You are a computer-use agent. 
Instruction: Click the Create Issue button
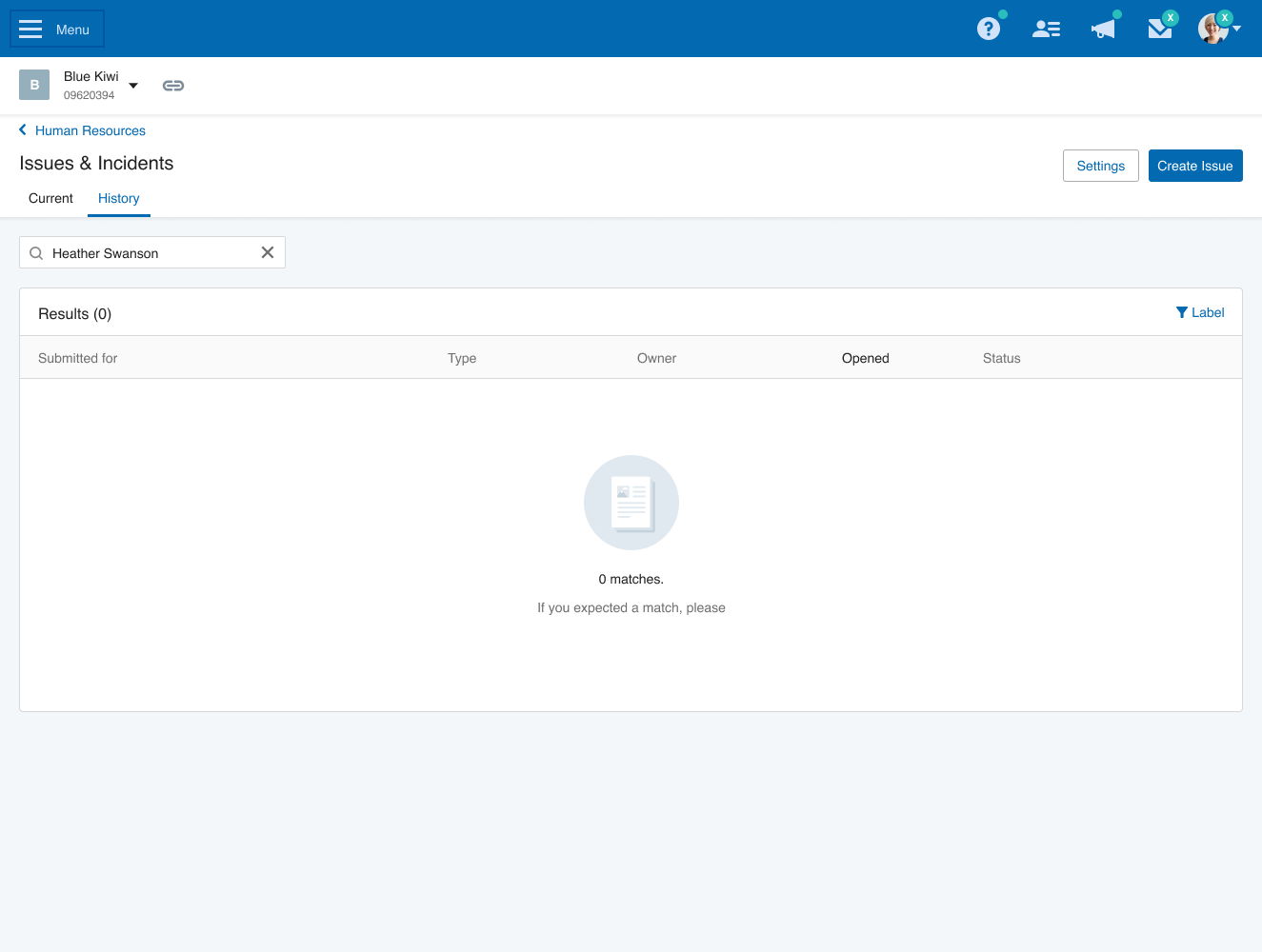pos(1195,166)
